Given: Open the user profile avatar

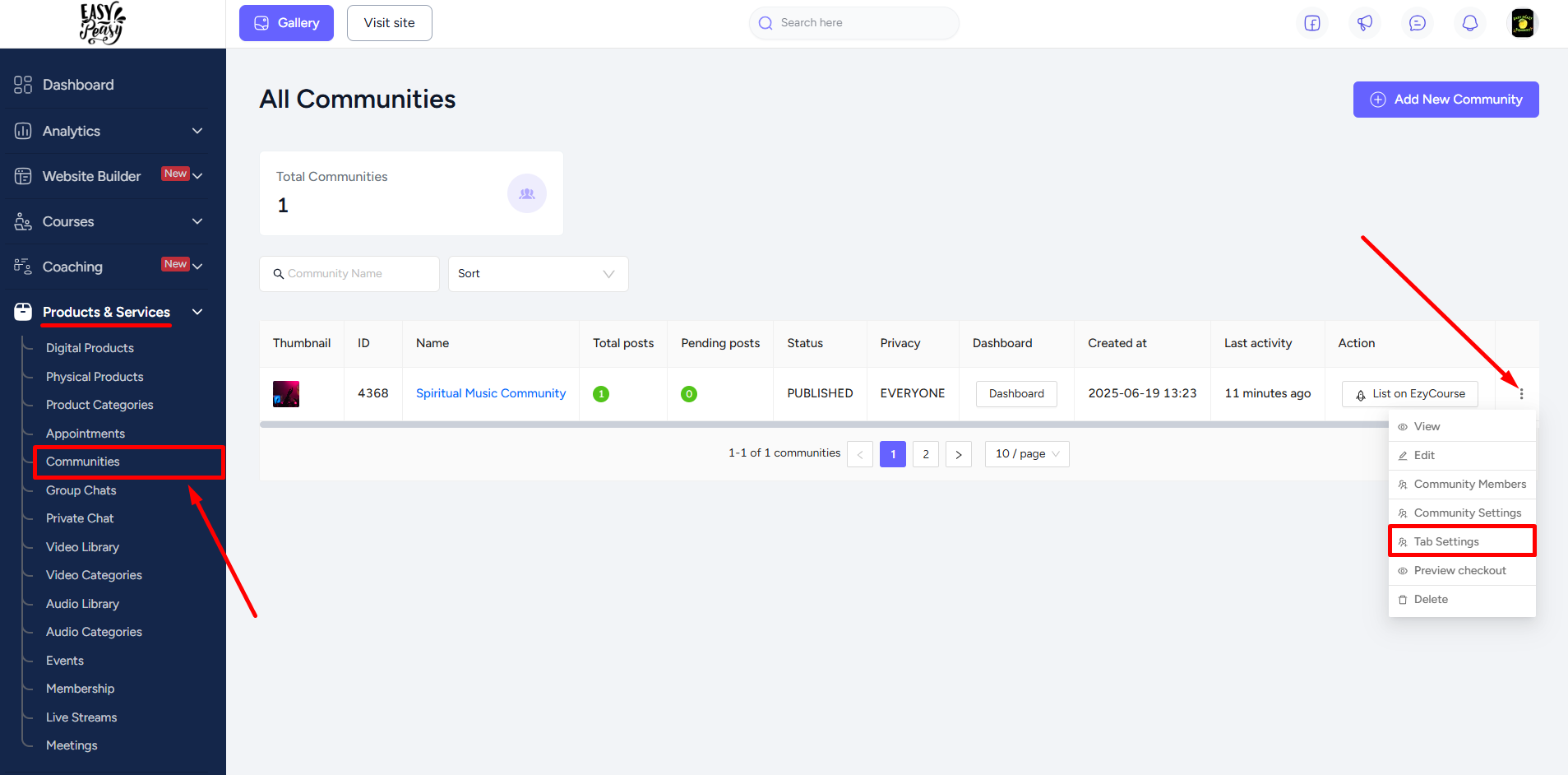Looking at the screenshot, I should point(1523,23).
